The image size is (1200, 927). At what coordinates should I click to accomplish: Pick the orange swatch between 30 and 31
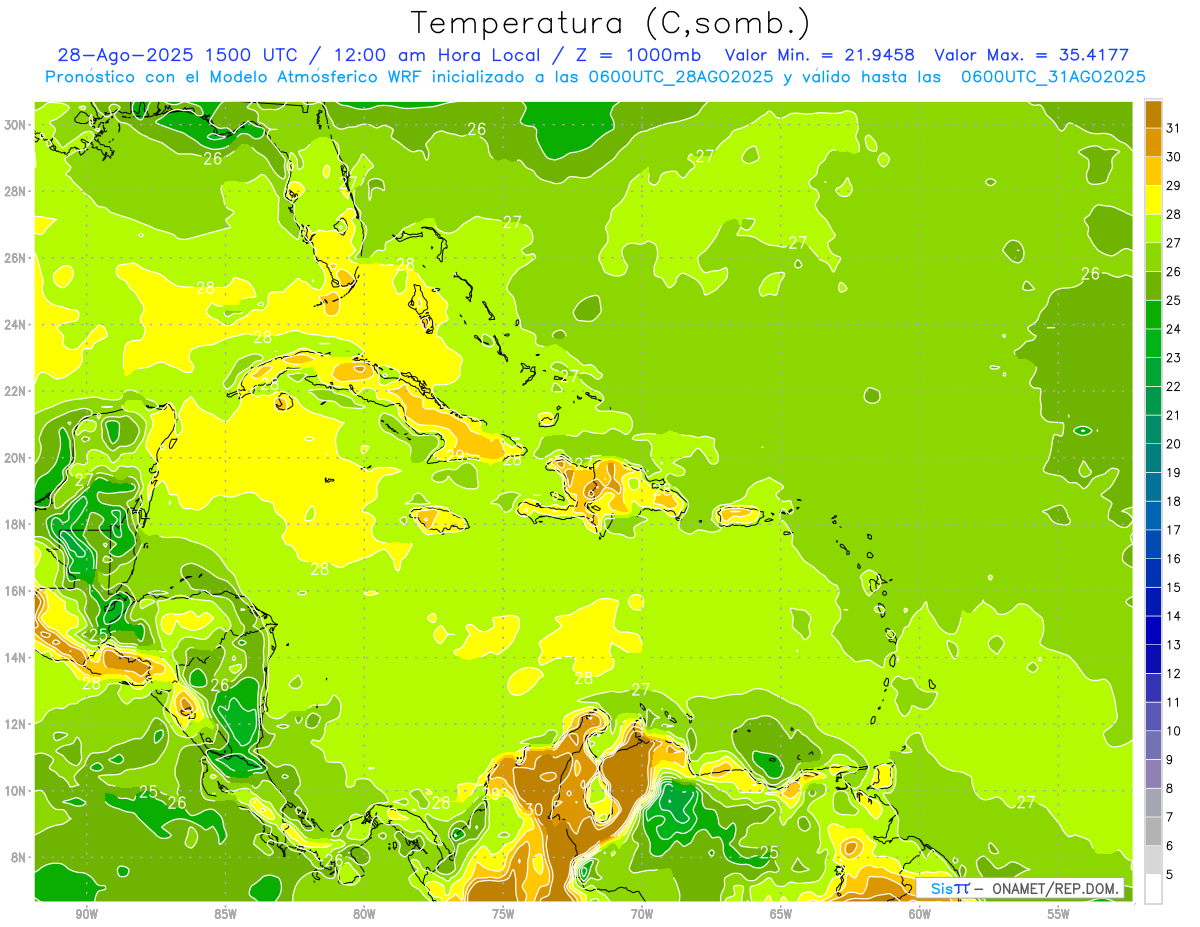coord(1153,143)
